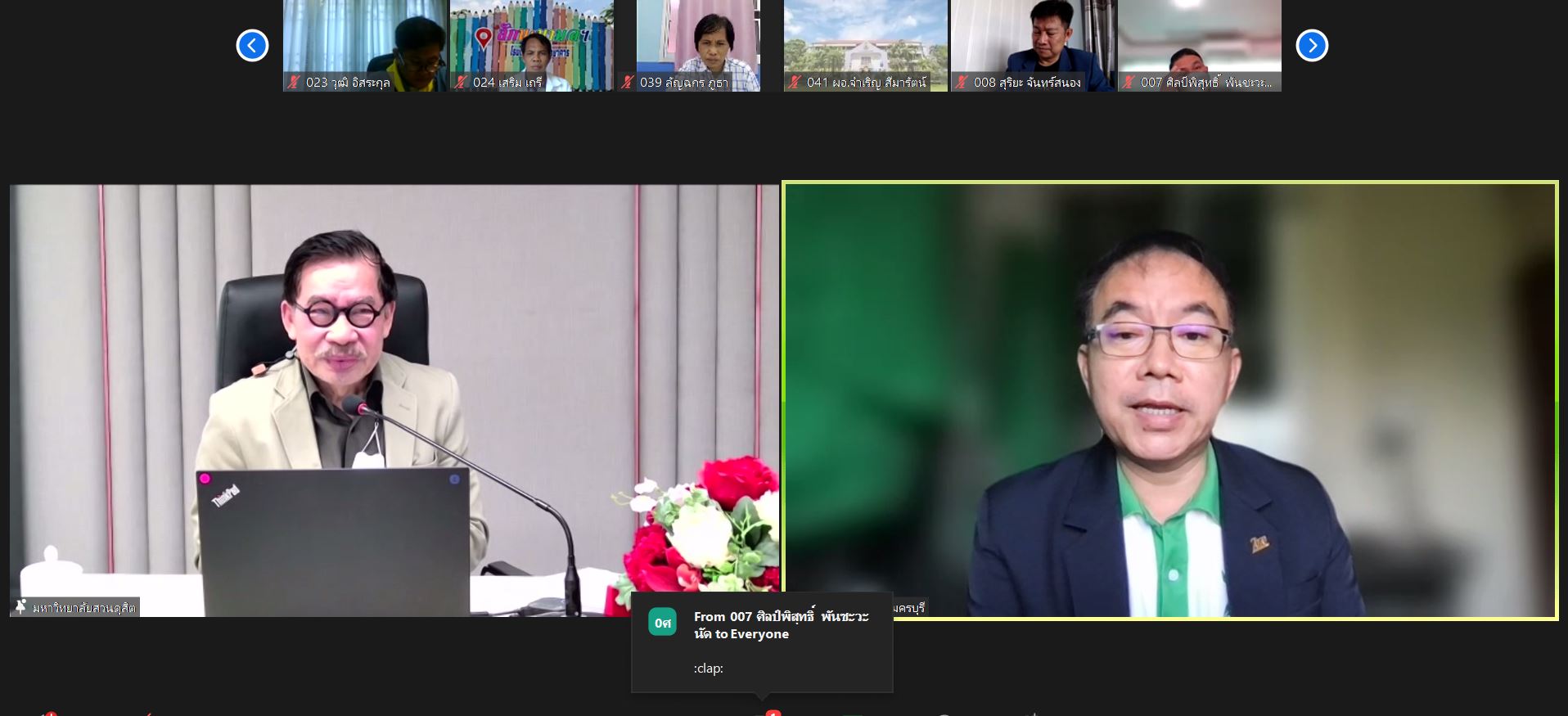
Task: Click muted mic icon of 039 ลัญฉกร ภูธา
Action: pos(628,82)
